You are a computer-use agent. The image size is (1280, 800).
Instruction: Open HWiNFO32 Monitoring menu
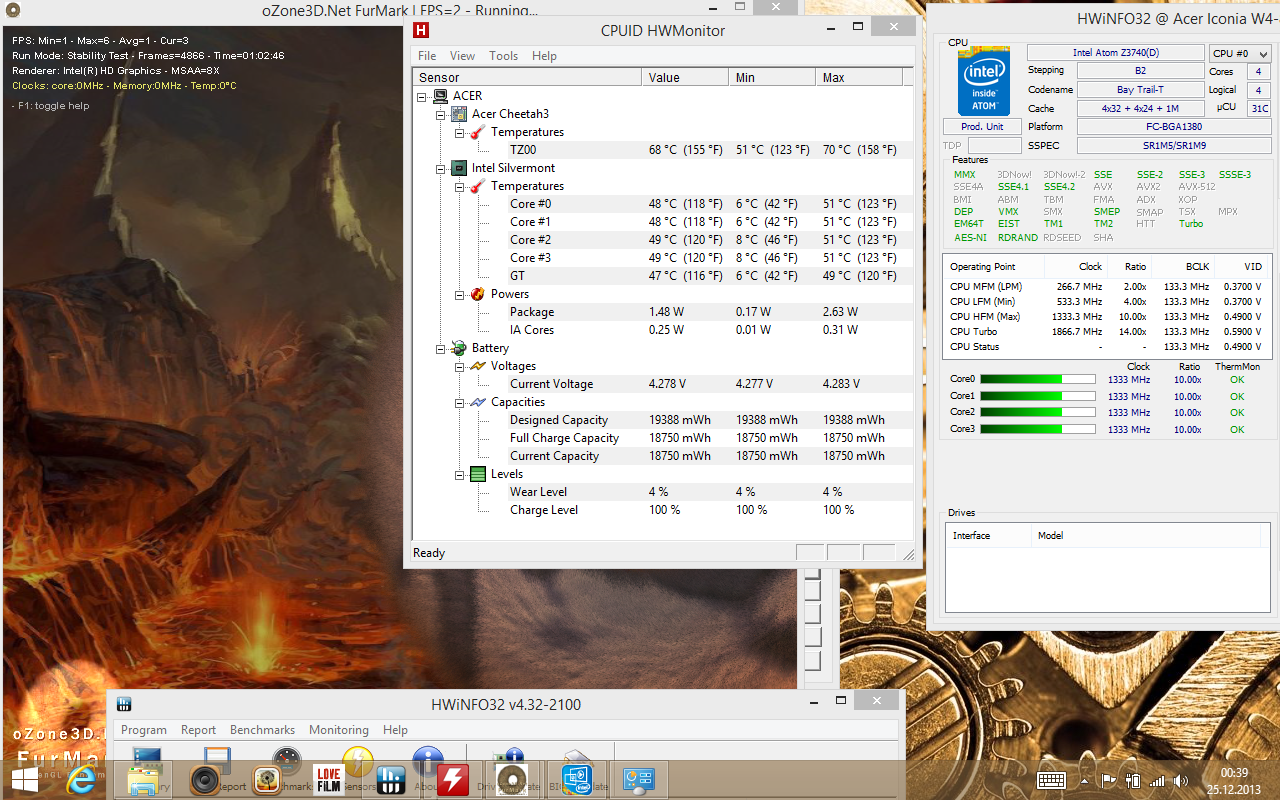click(x=339, y=730)
